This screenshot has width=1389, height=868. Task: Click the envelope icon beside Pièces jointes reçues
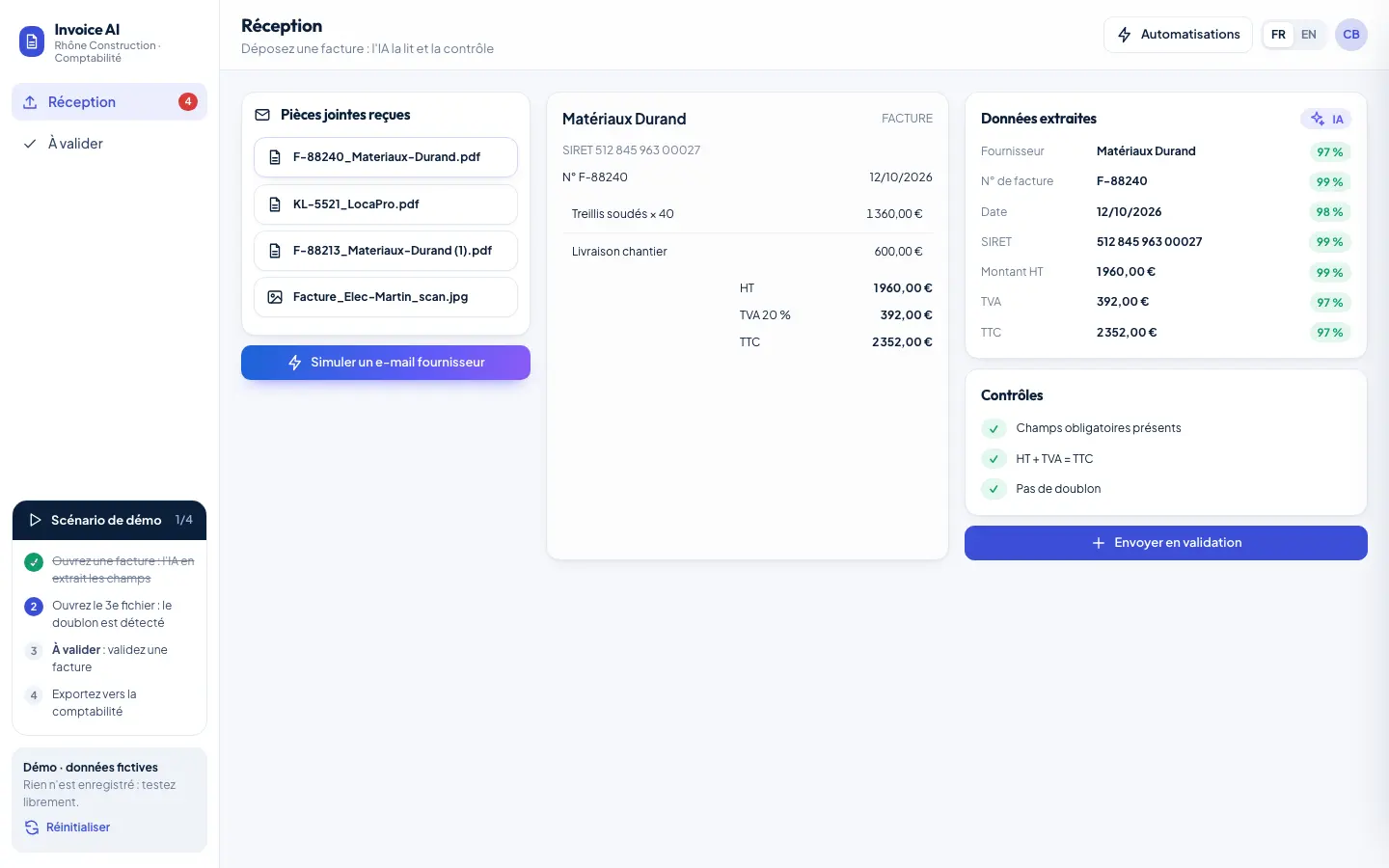[262, 115]
